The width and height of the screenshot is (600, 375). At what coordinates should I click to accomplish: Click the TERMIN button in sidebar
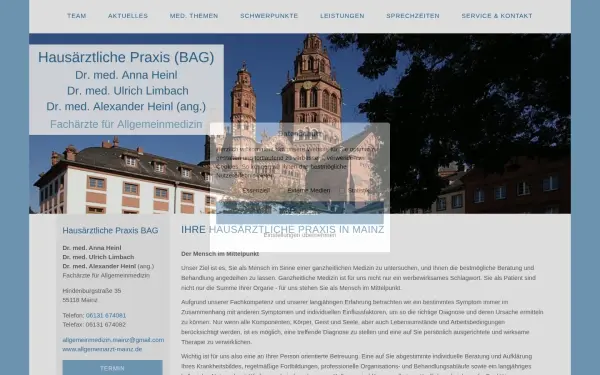[x=112, y=368]
